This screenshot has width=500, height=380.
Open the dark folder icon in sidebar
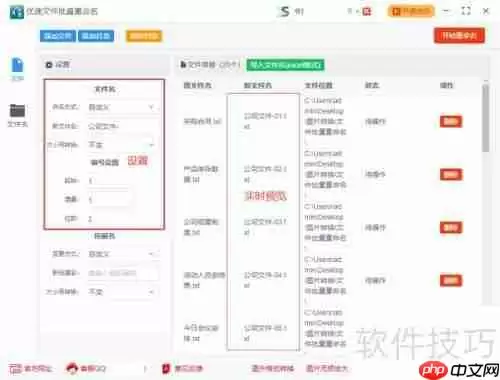click(17, 111)
